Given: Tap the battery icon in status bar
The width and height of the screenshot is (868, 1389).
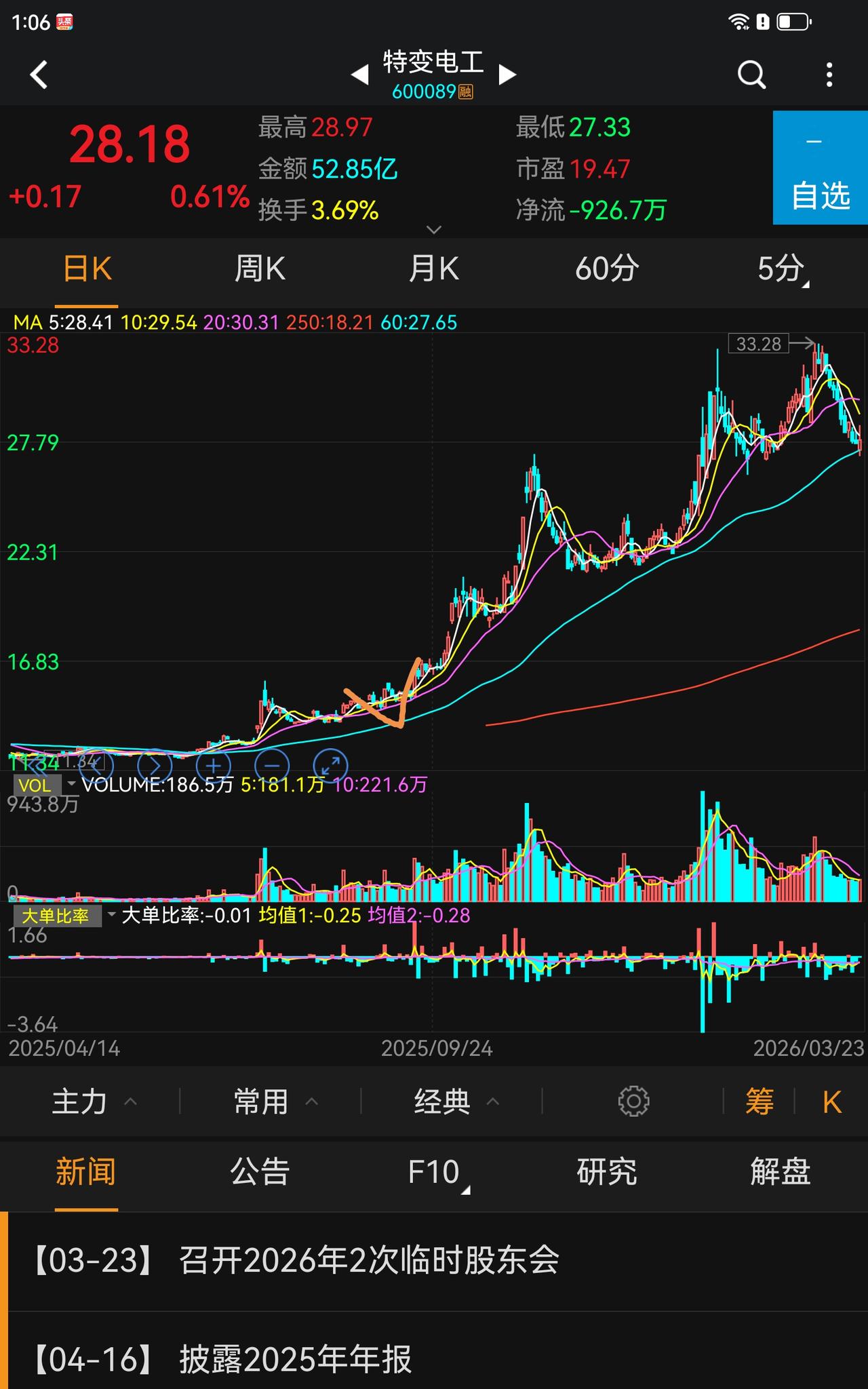Looking at the screenshot, I should coord(794,22).
